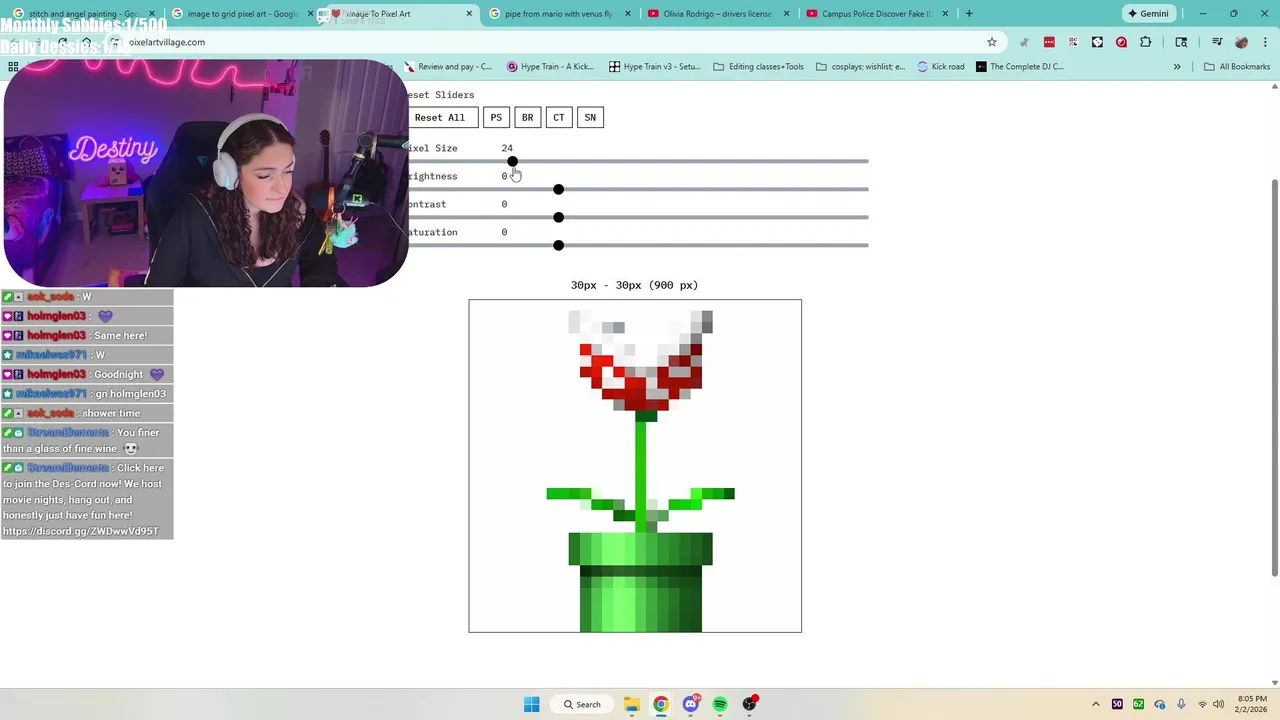1280x720 pixels.
Task: Click the address bar URL
Action: (x=167, y=42)
